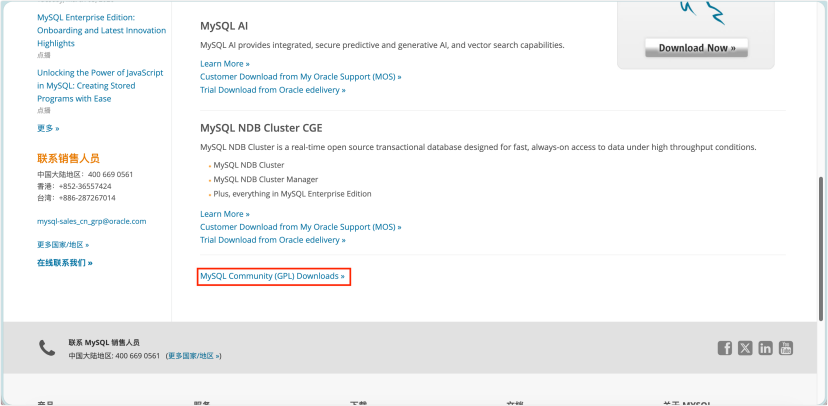
Task: Click the mysql-sales_cn_grp@oracle.com email link
Action: [x=92, y=221]
